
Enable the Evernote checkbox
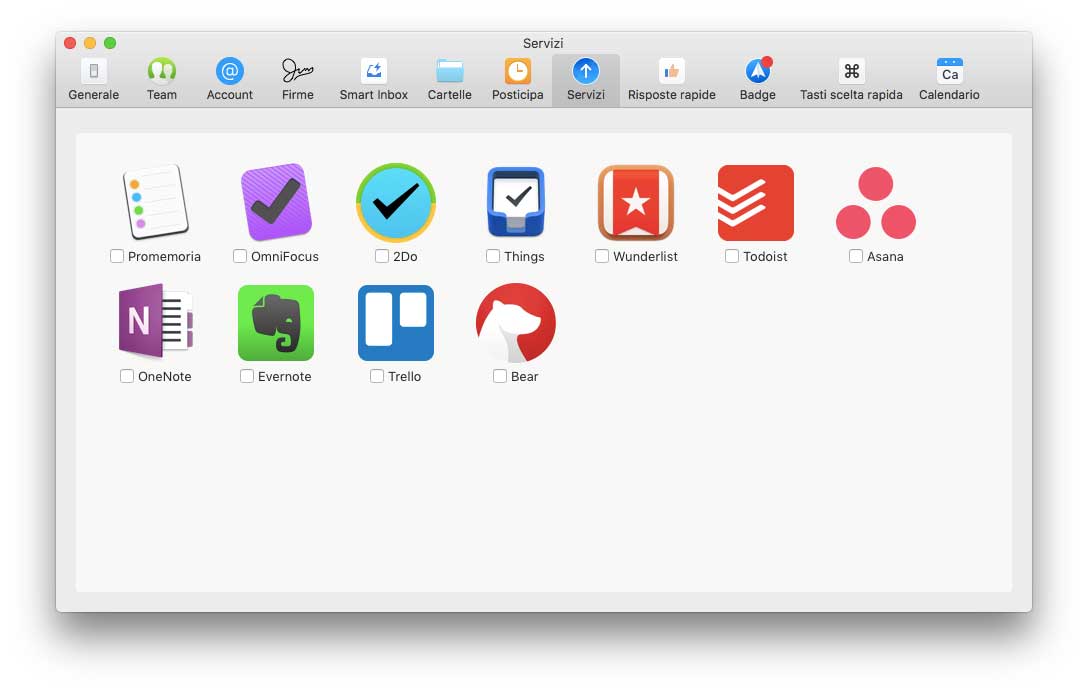[x=247, y=376]
